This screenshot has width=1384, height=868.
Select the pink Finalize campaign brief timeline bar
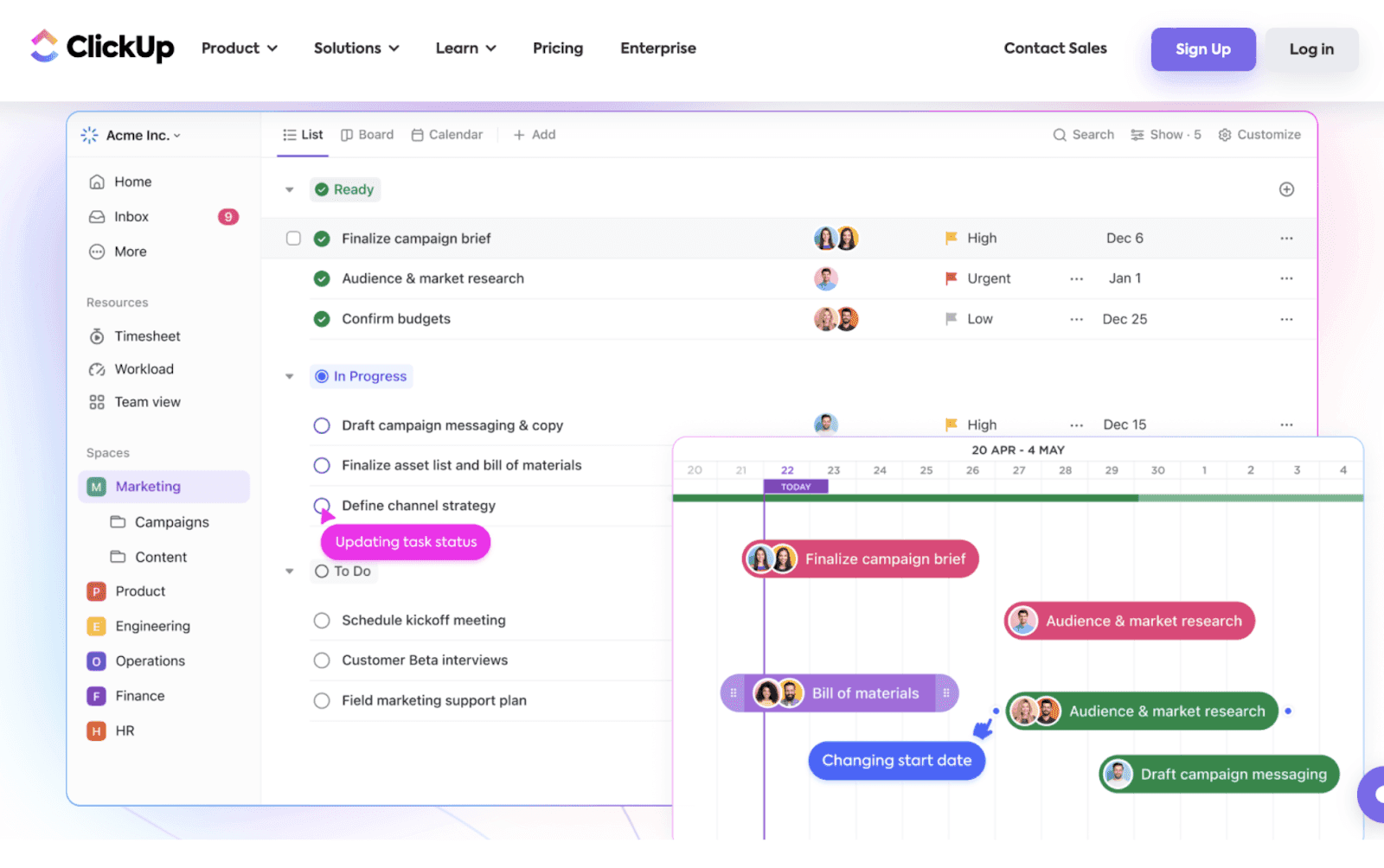coord(861,559)
